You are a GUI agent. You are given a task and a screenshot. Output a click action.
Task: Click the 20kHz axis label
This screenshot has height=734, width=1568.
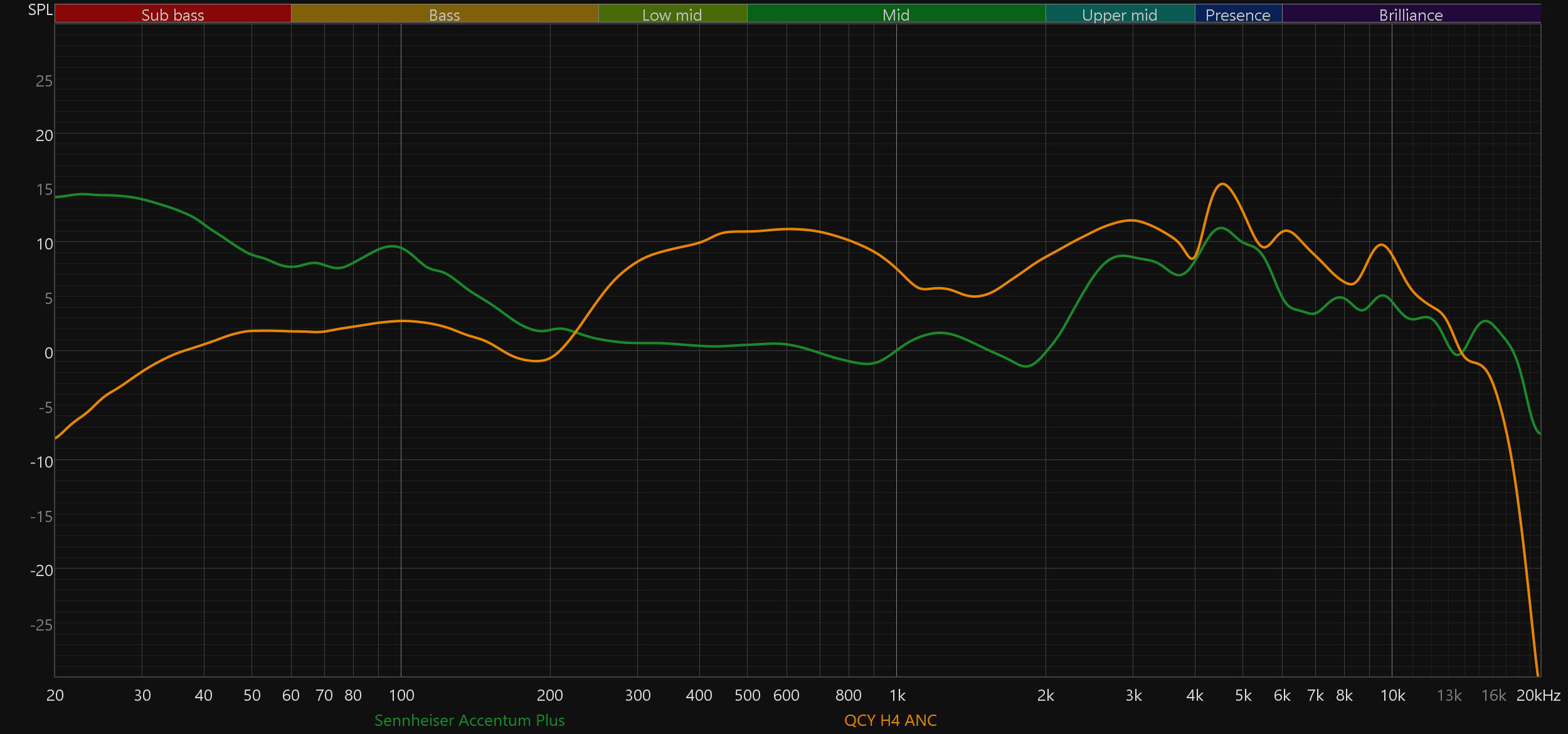(1538, 695)
